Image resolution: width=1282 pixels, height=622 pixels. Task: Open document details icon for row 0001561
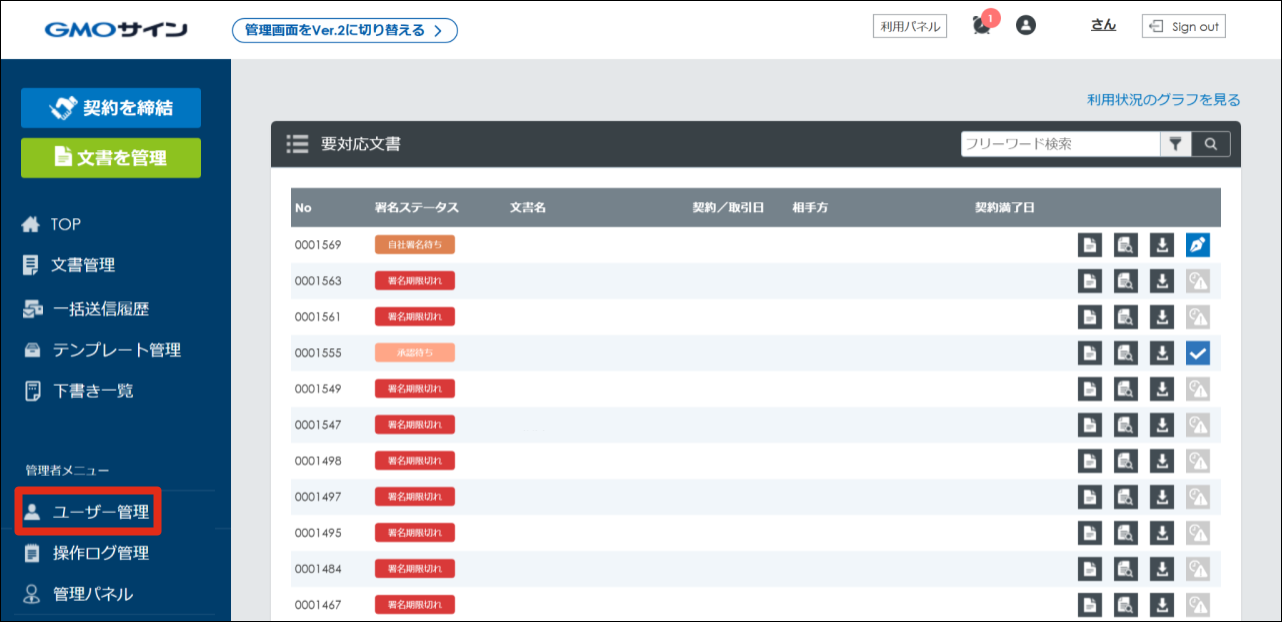coord(1089,317)
